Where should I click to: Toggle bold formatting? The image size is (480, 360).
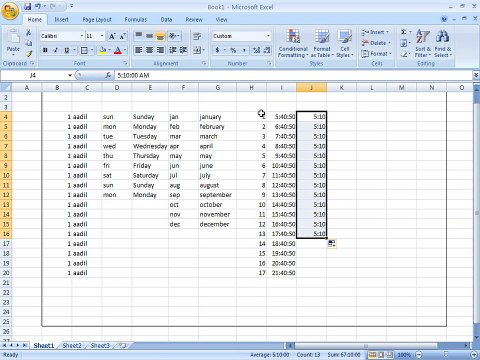click(45, 50)
